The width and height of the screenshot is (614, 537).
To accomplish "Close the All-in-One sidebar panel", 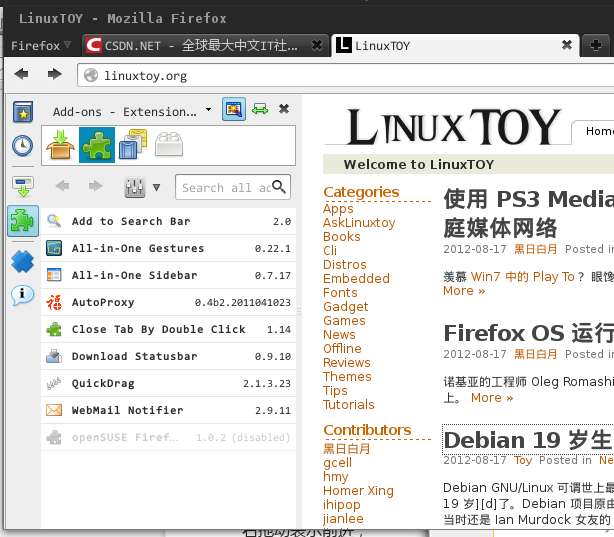I will pos(284,109).
